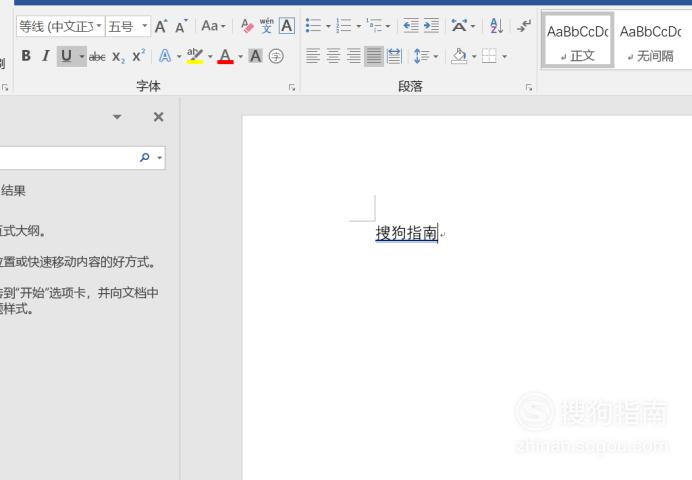Open borders dropdown arrow
The width and height of the screenshot is (692, 480).
[504, 56]
